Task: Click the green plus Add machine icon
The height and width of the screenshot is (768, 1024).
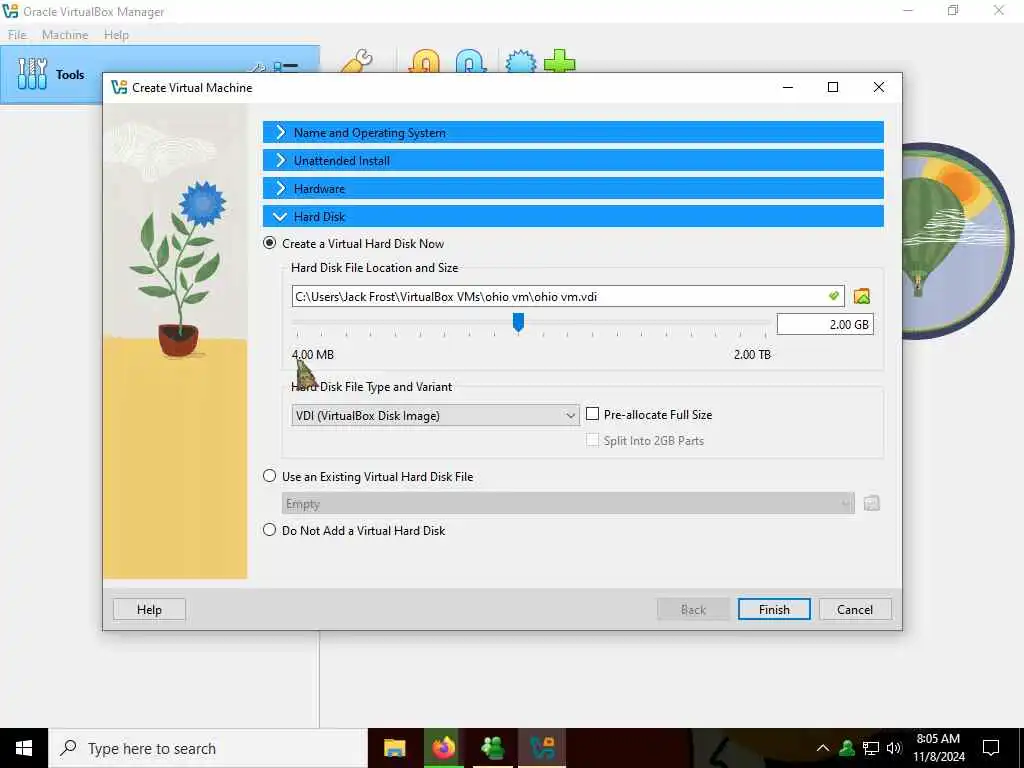Action: 560,61
